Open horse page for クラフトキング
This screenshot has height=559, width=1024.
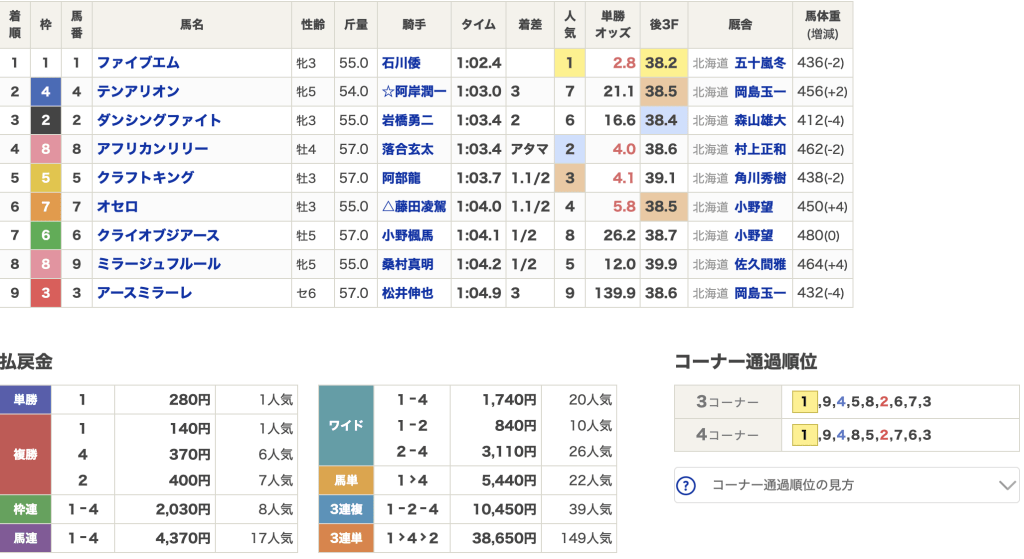click(x=145, y=178)
